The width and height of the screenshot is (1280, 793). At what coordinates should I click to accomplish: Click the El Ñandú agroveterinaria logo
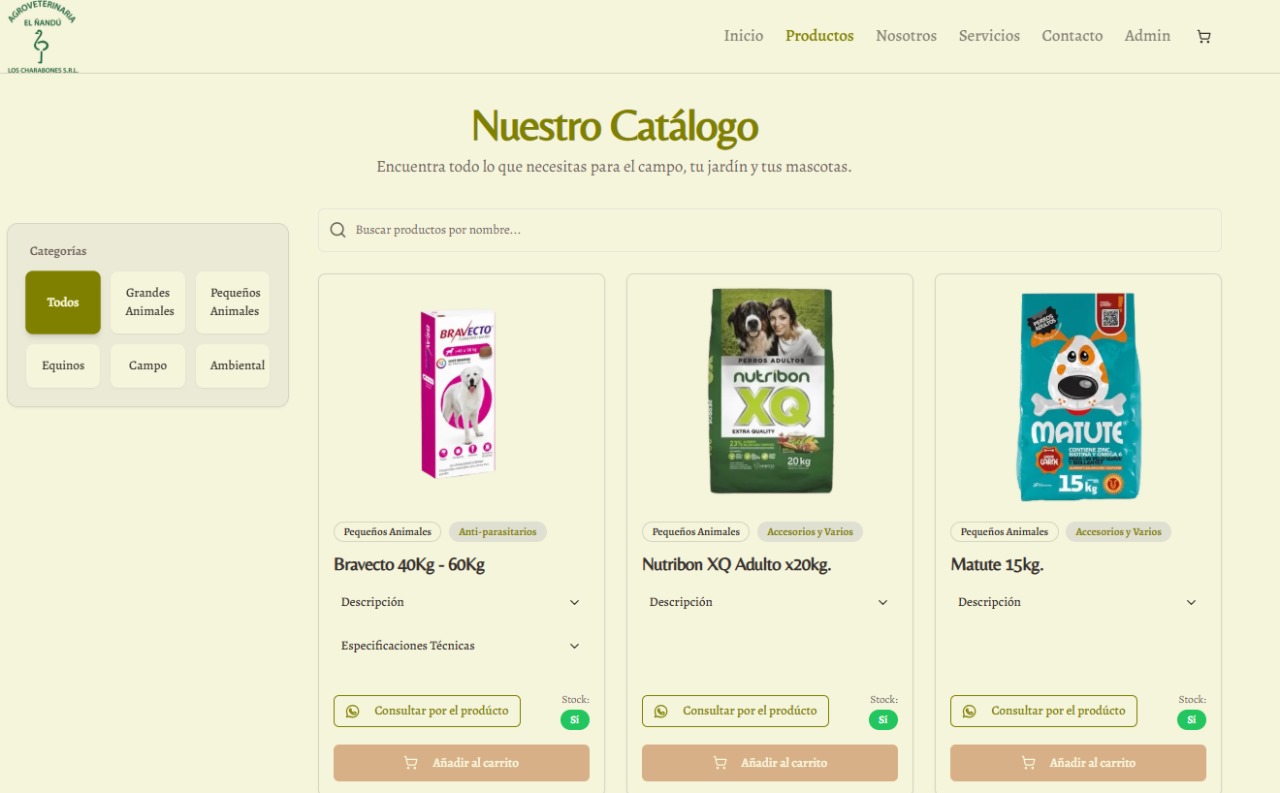(42, 36)
